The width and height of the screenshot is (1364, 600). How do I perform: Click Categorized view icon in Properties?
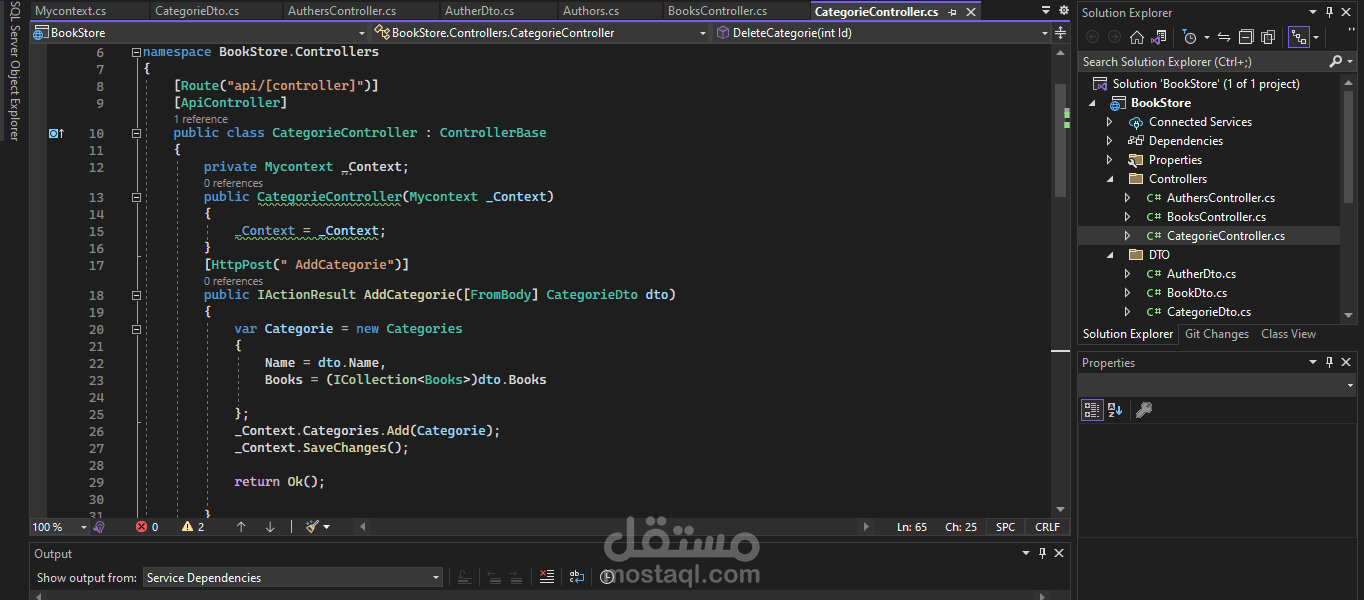point(1091,409)
